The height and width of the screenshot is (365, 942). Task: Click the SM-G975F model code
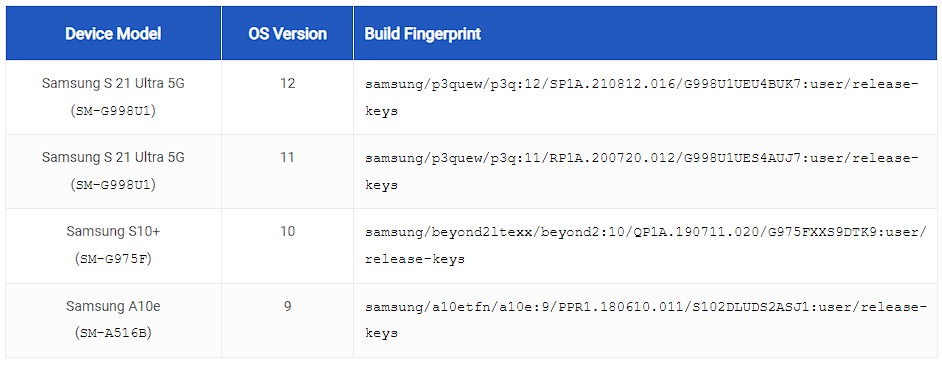click(114, 259)
